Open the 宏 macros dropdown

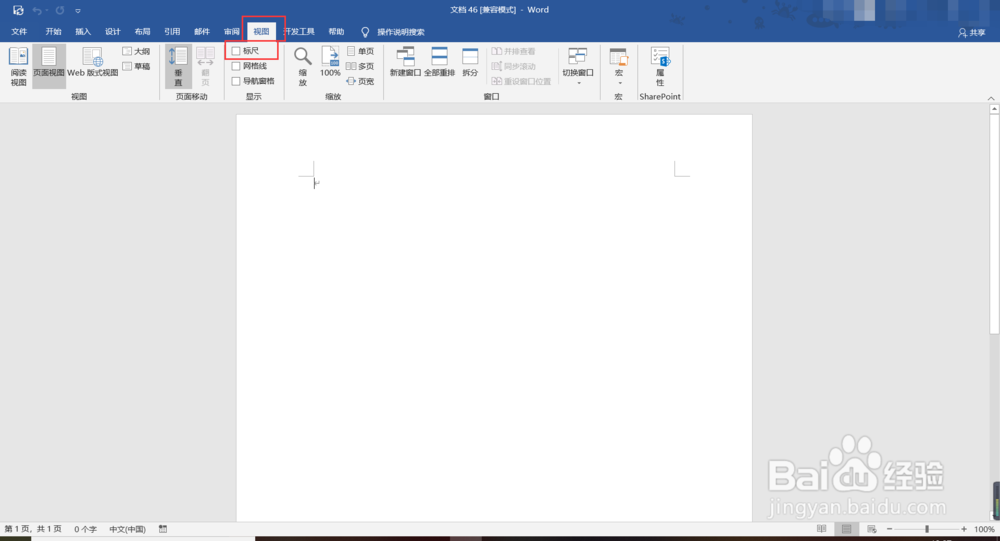(618, 66)
